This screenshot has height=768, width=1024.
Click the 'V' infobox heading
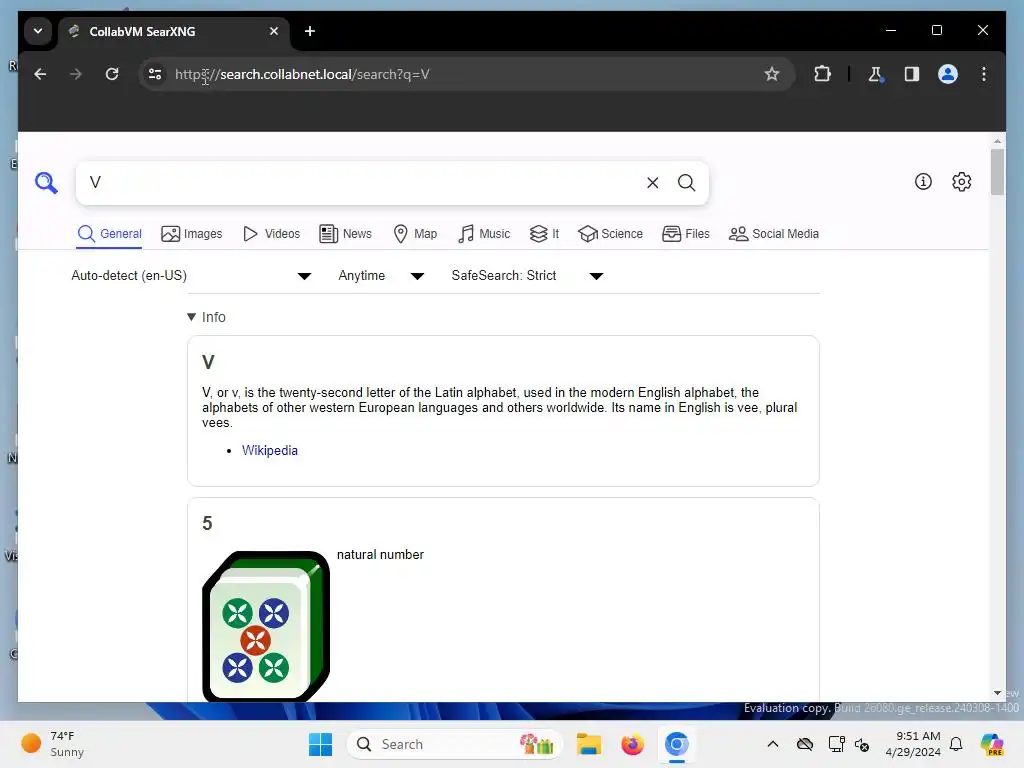[x=208, y=362]
